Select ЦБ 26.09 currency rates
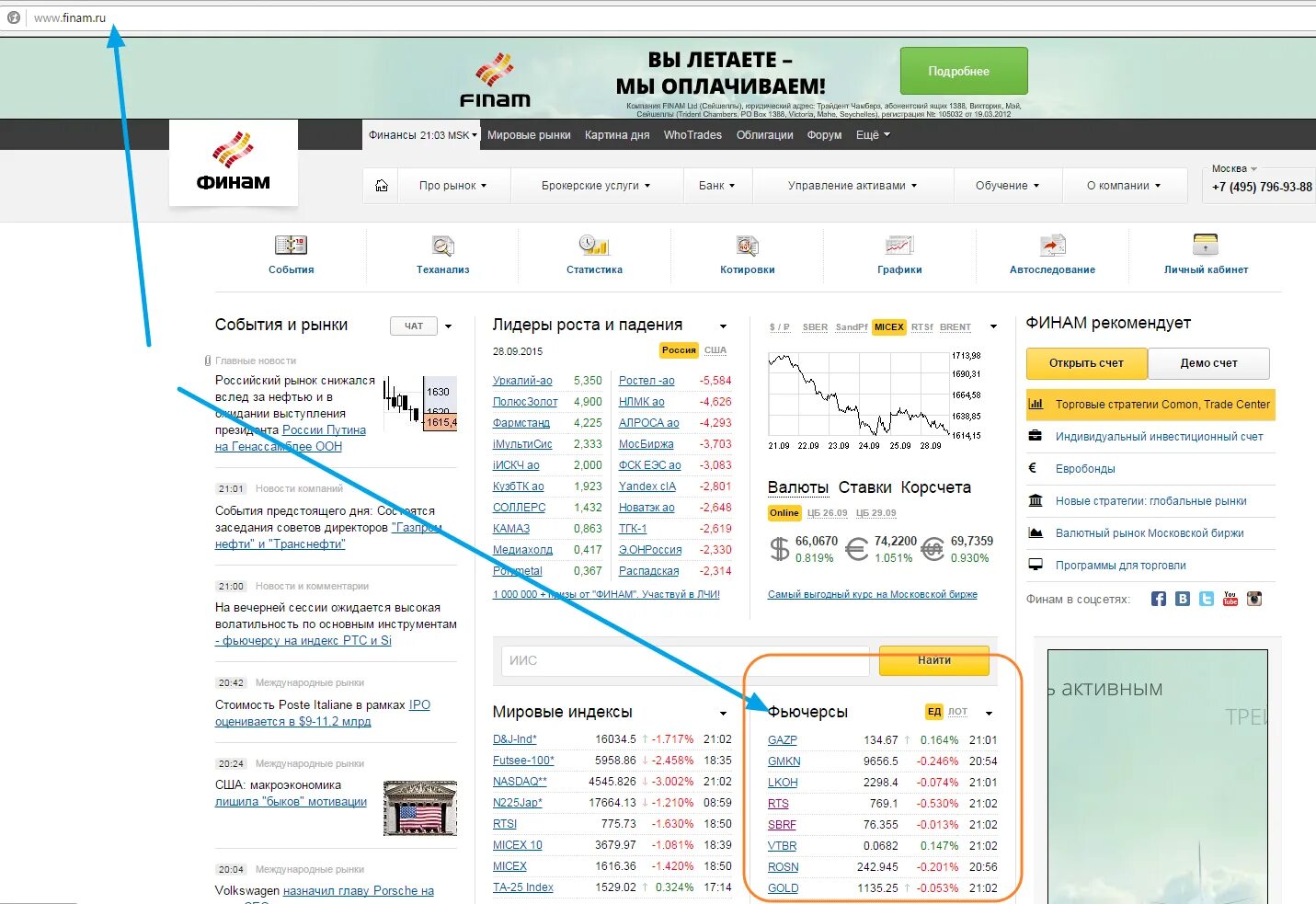This screenshot has width=1316, height=904. pyautogui.click(x=828, y=513)
